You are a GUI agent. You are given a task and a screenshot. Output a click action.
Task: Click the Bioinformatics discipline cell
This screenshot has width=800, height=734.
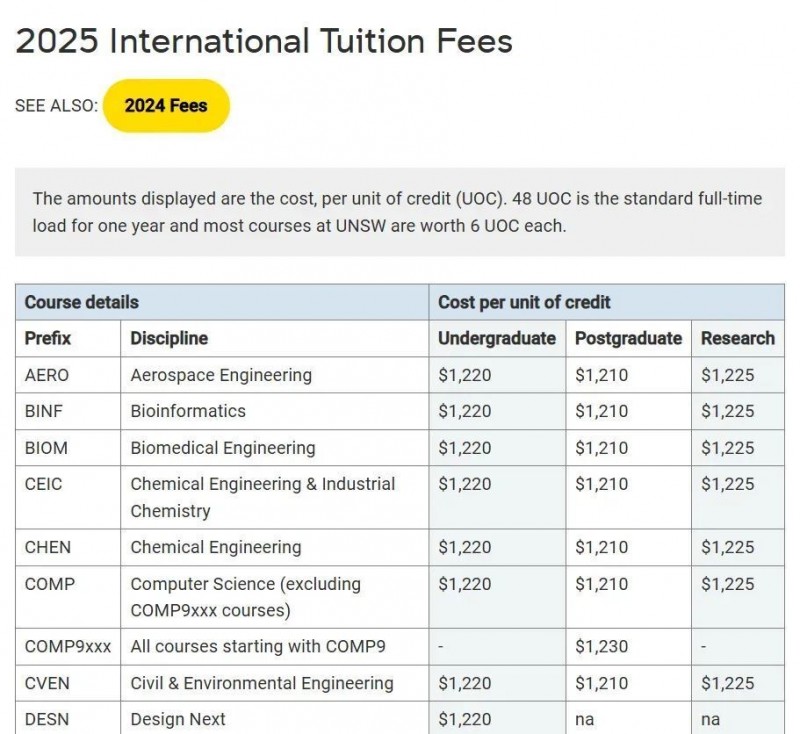click(x=274, y=411)
